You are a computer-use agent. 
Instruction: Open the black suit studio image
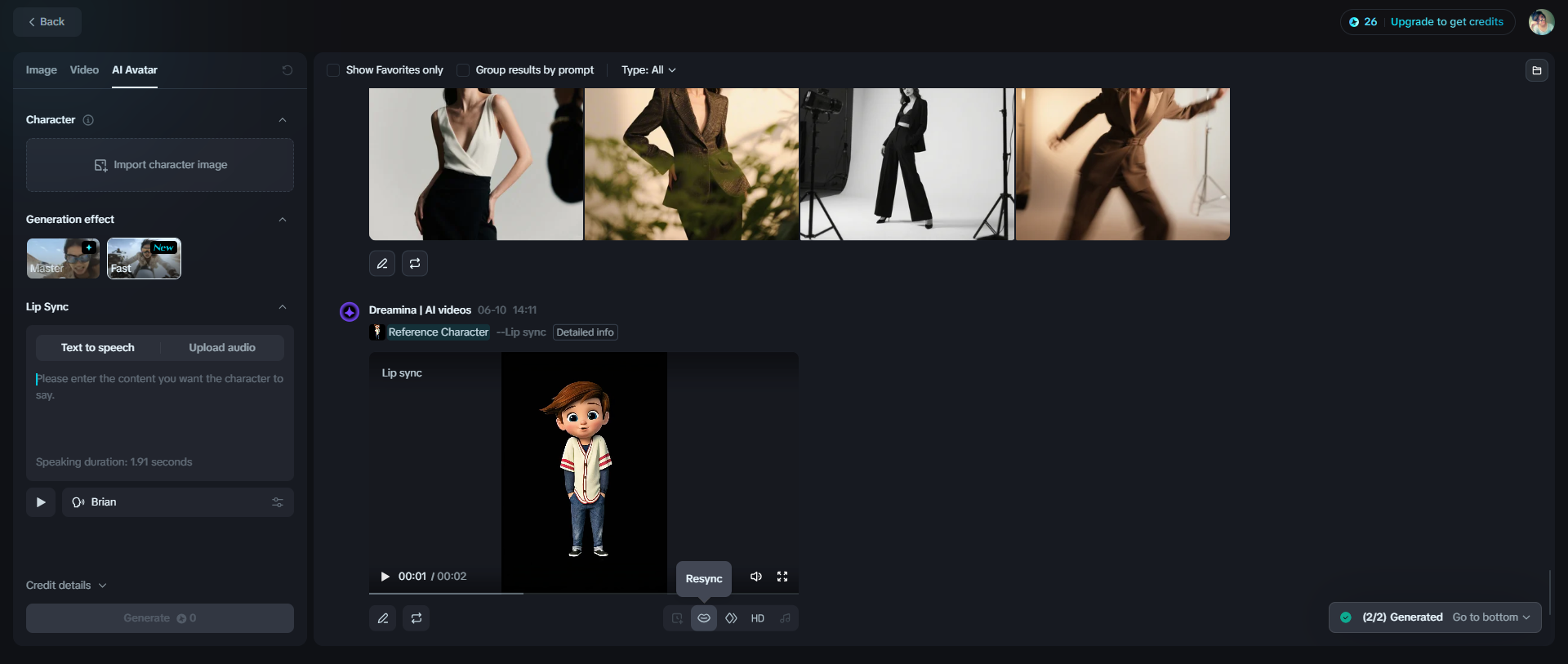[907, 164]
